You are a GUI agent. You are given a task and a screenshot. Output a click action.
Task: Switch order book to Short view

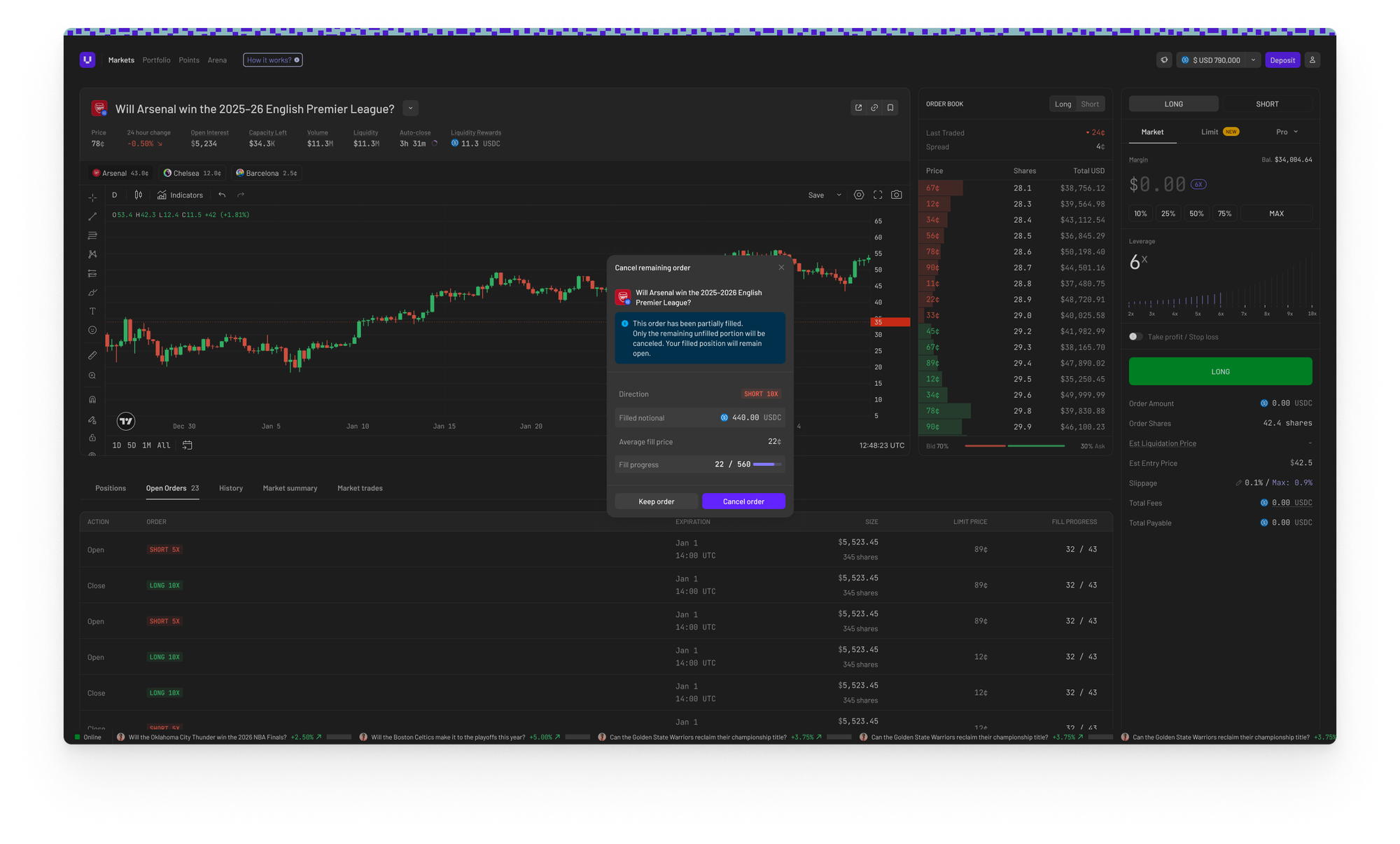1090,104
